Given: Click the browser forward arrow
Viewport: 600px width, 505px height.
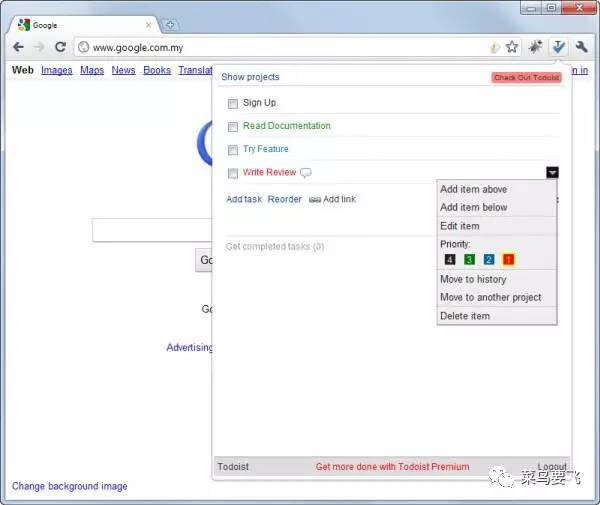Looking at the screenshot, I should click(x=39, y=47).
